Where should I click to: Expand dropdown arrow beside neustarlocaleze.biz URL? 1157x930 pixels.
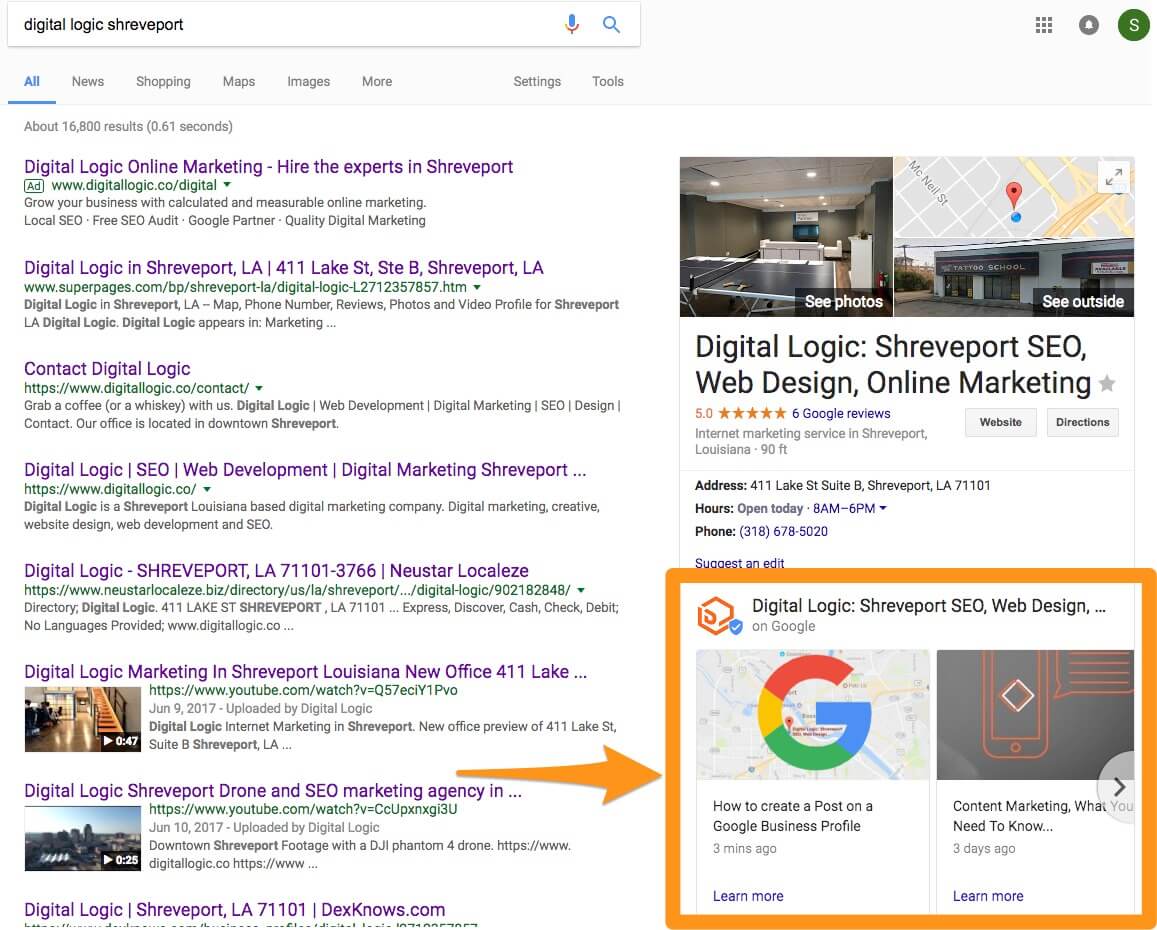581,590
